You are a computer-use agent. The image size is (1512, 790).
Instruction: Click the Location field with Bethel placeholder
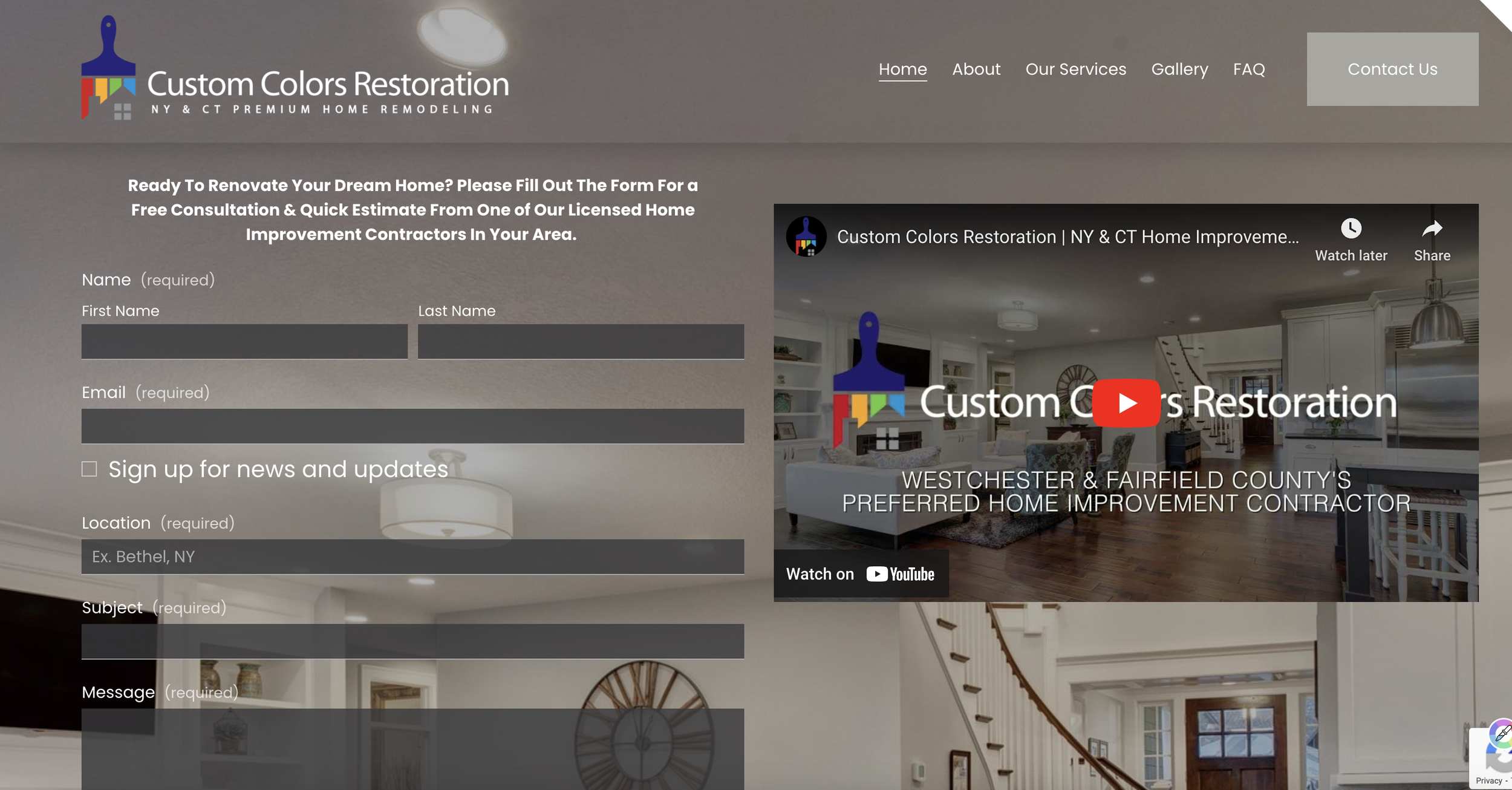tap(412, 557)
